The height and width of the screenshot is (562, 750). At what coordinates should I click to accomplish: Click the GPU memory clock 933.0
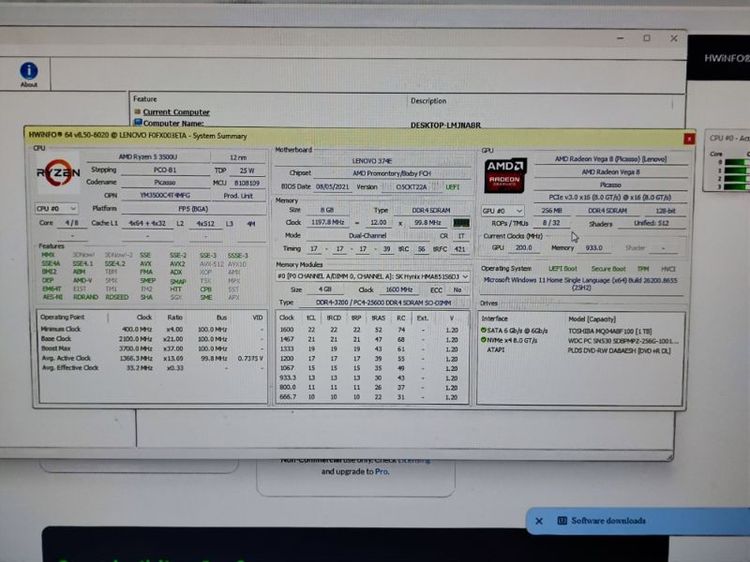coord(594,248)
